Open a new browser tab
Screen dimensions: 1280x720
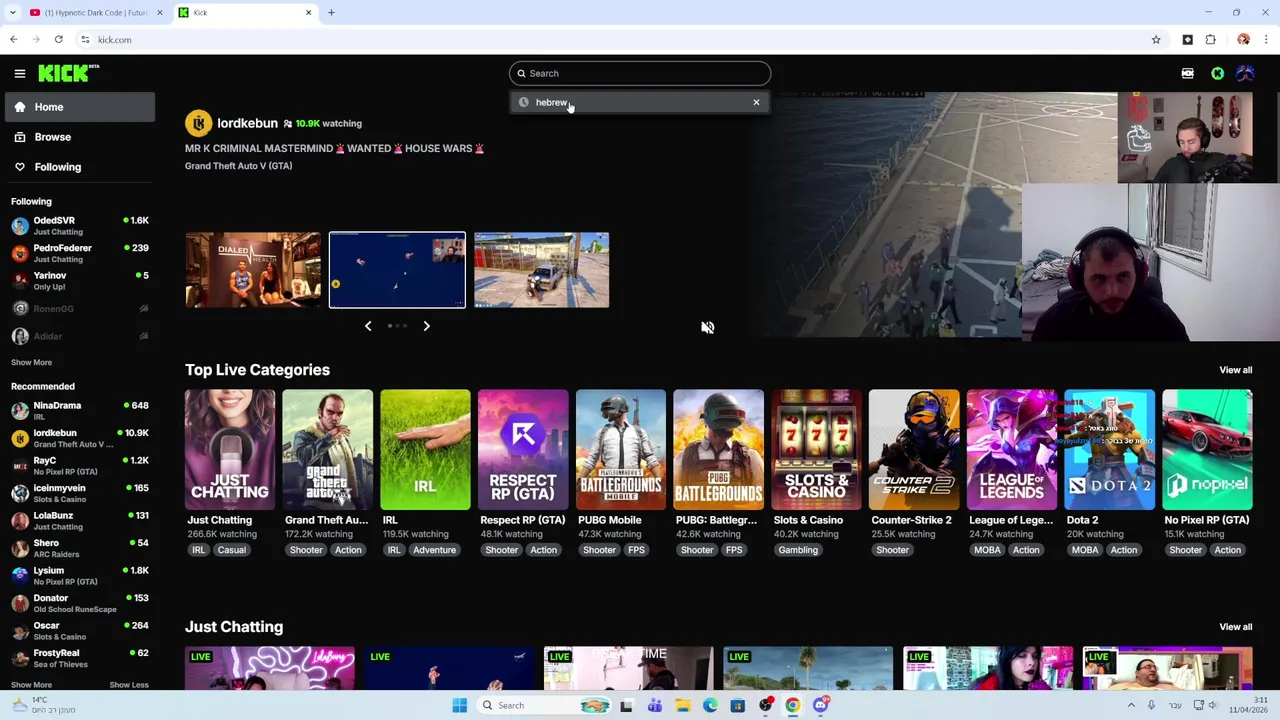point(331,13)
